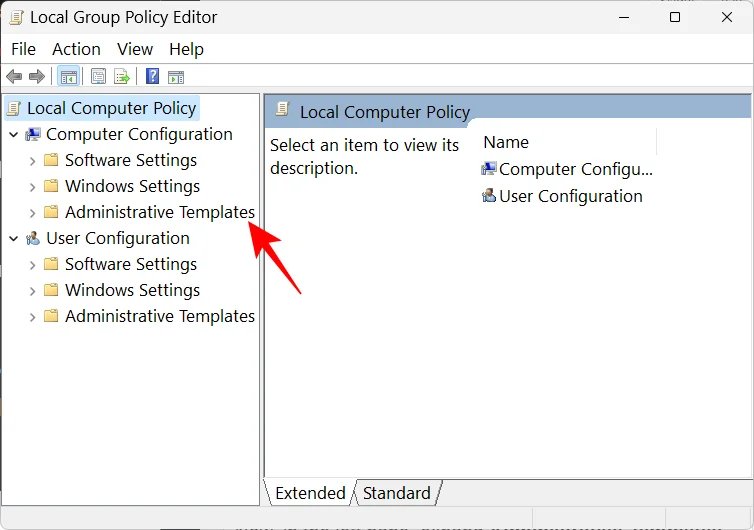Expand Windows Settings under Computer Configuration
This screenshot has width=754, height=530.
pos(32,187)
